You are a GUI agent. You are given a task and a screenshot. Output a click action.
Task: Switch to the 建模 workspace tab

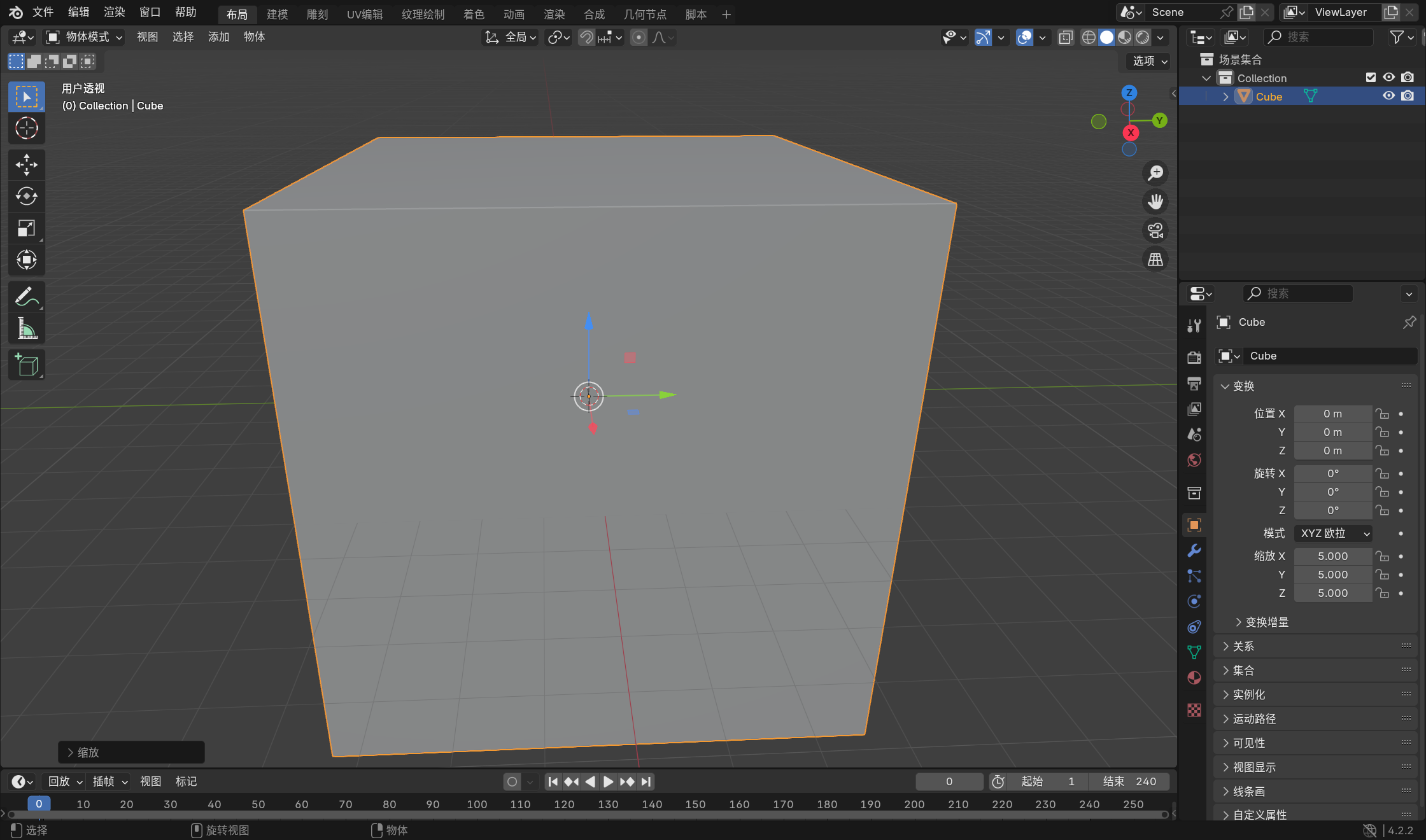click(x=277, y=14)
